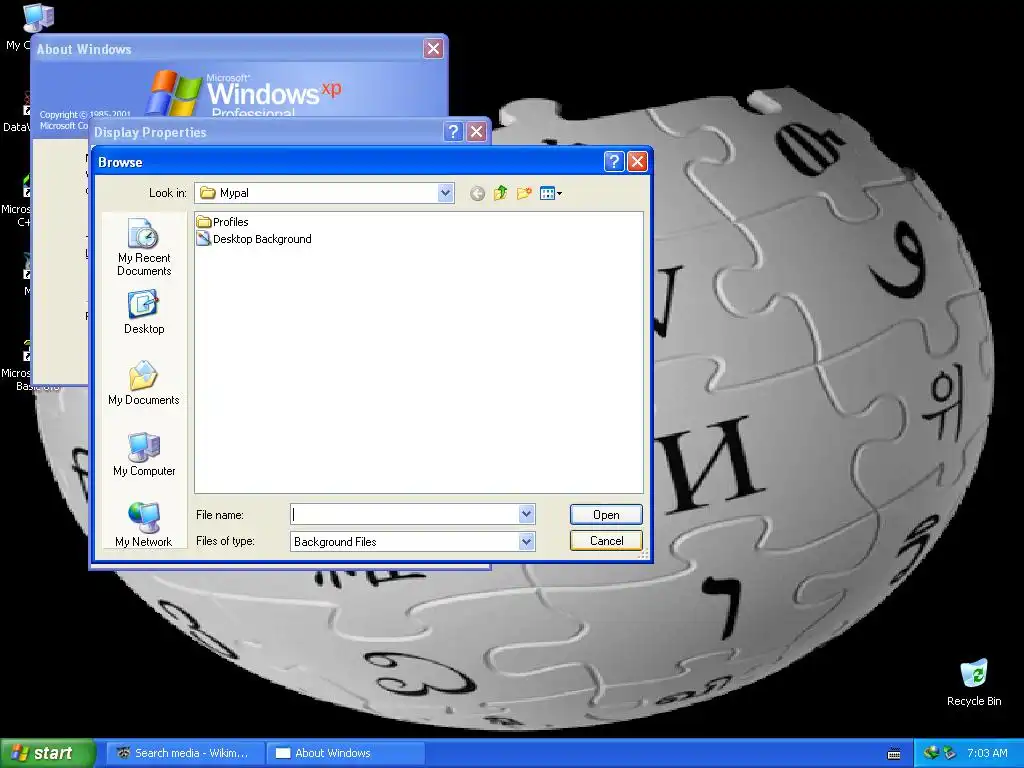Expand the Look in dropdown

point(445,193)
